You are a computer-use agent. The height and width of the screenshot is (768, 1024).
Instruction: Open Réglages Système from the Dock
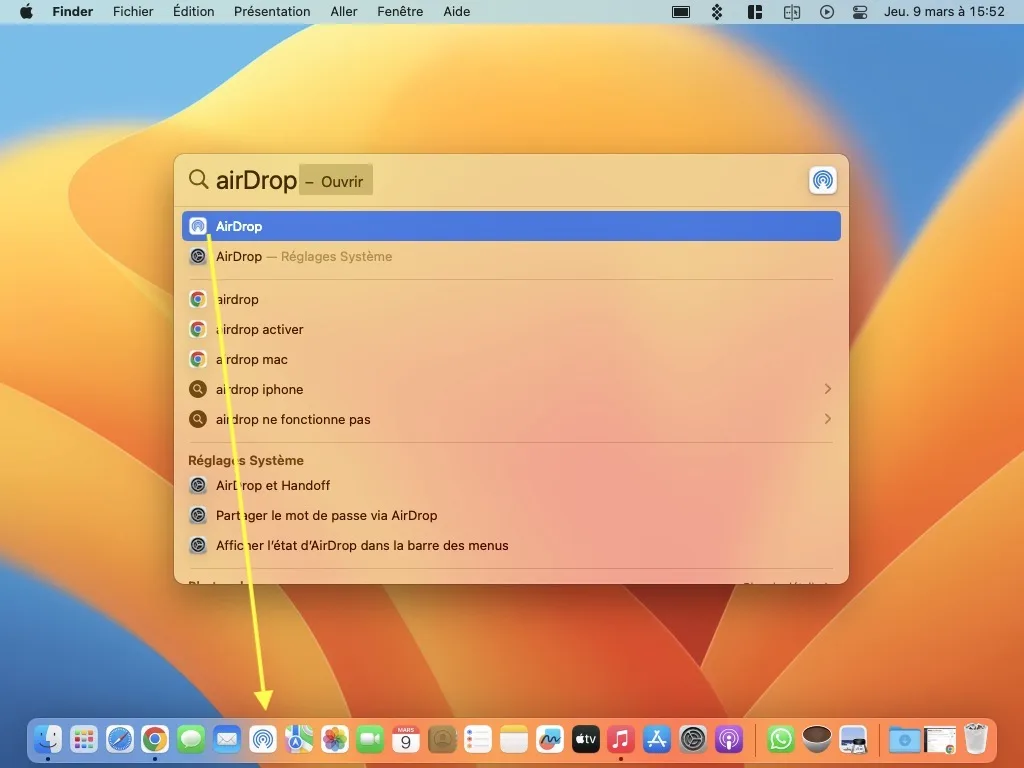[690, 738]
